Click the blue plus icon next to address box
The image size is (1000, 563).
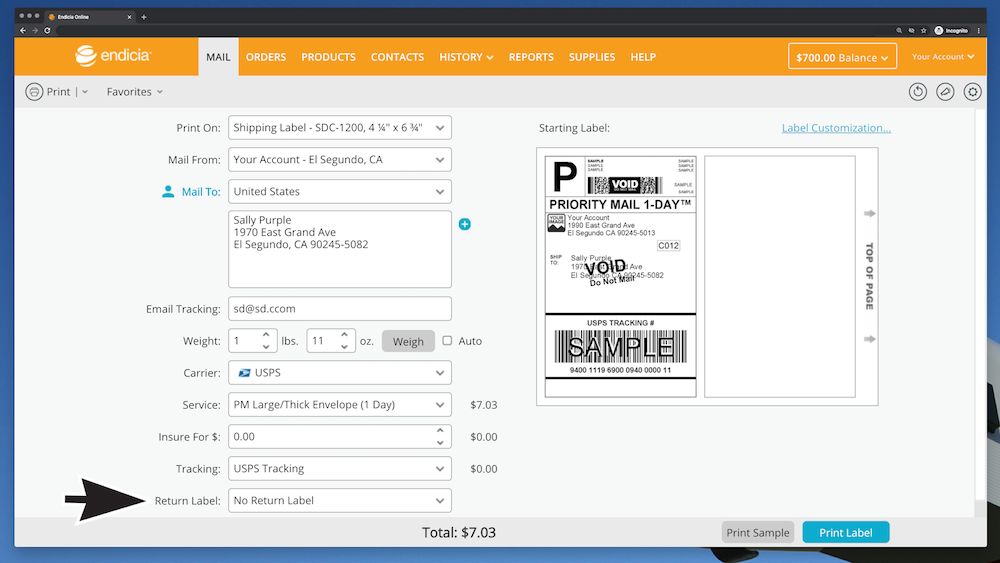click(x=465, y=224)
